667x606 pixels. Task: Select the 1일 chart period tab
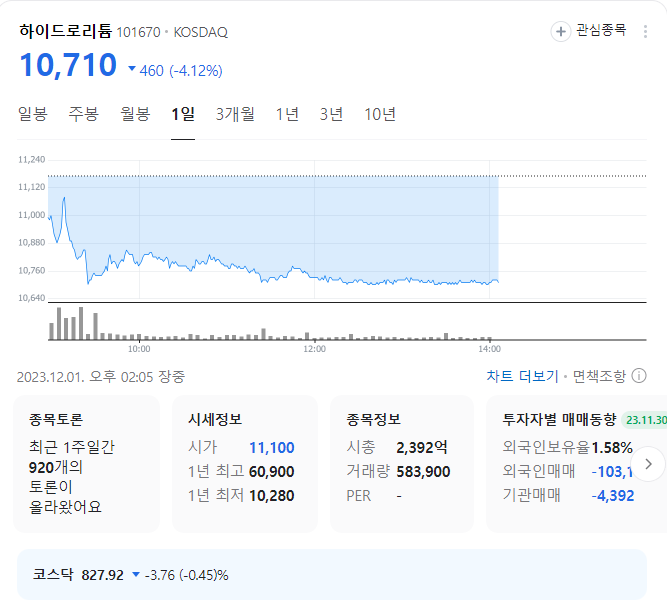183,114
